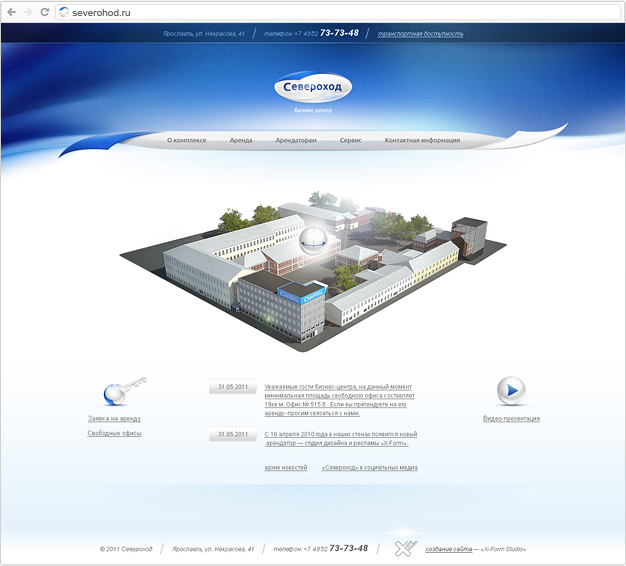Open the архив новостей link
Image resolution: width=626 pixels, height=566 pixels.
285,467
